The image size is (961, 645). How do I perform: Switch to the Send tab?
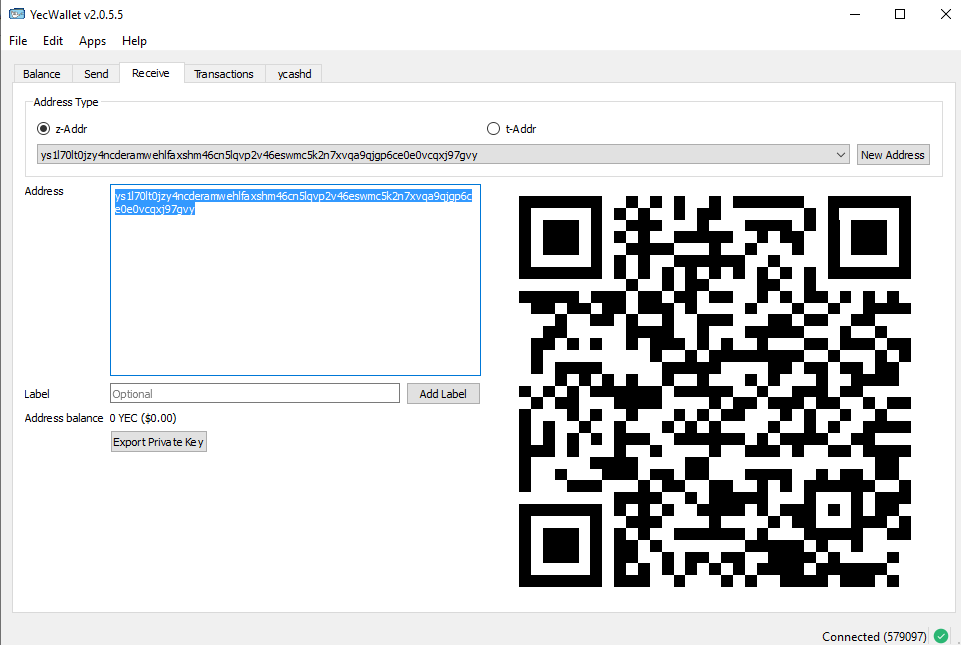95,73
